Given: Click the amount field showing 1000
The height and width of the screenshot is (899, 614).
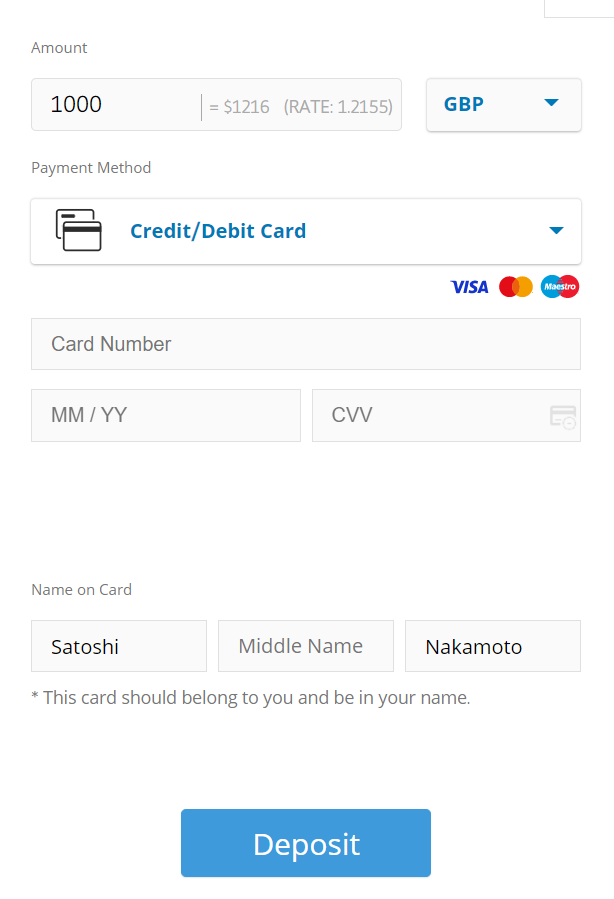Looking at the screenshot, I should point(217,105).
